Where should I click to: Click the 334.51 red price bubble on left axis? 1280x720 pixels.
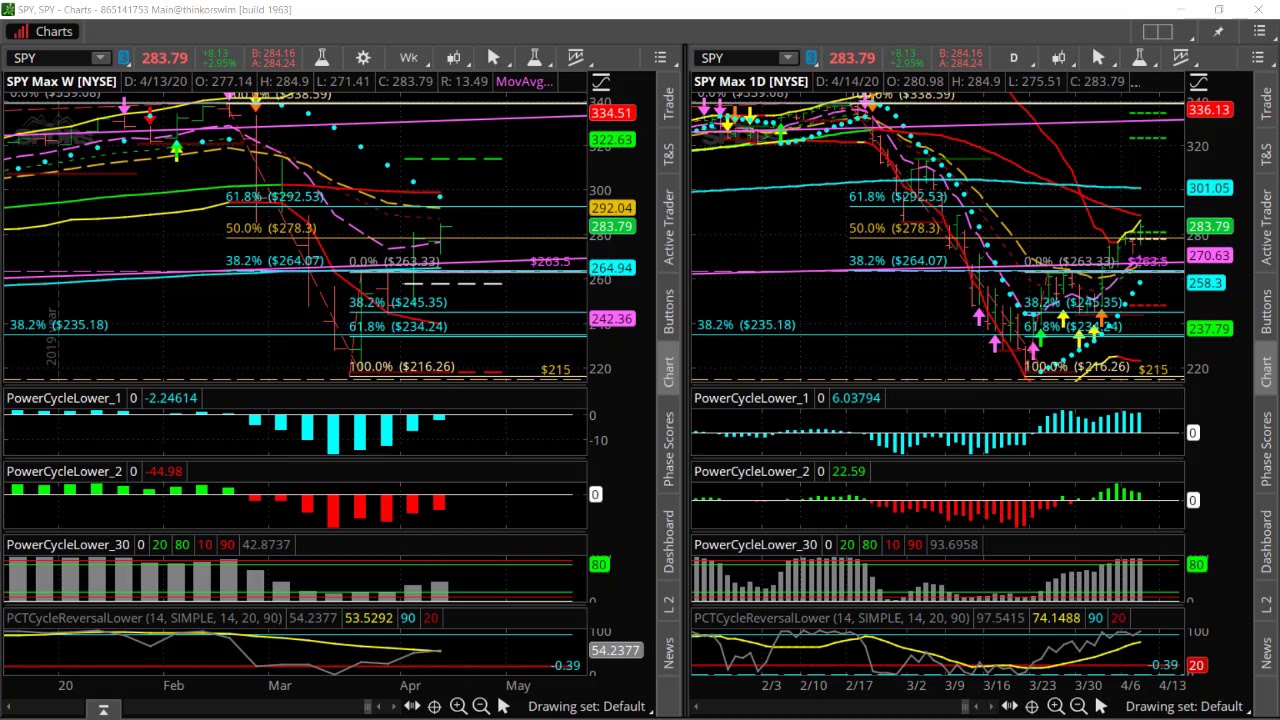[612, 113]
